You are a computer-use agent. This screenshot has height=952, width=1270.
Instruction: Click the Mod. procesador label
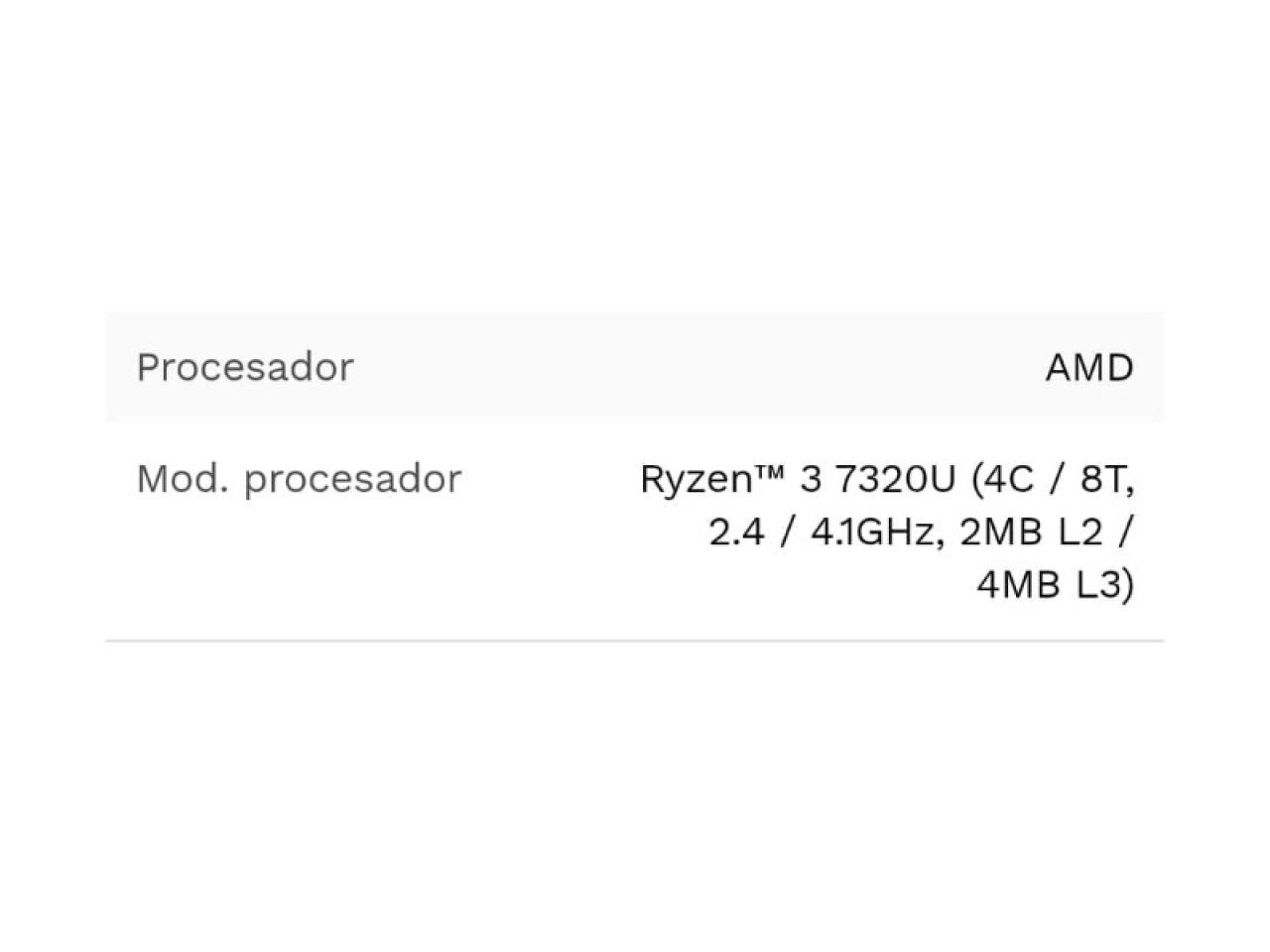pos(299,480)
